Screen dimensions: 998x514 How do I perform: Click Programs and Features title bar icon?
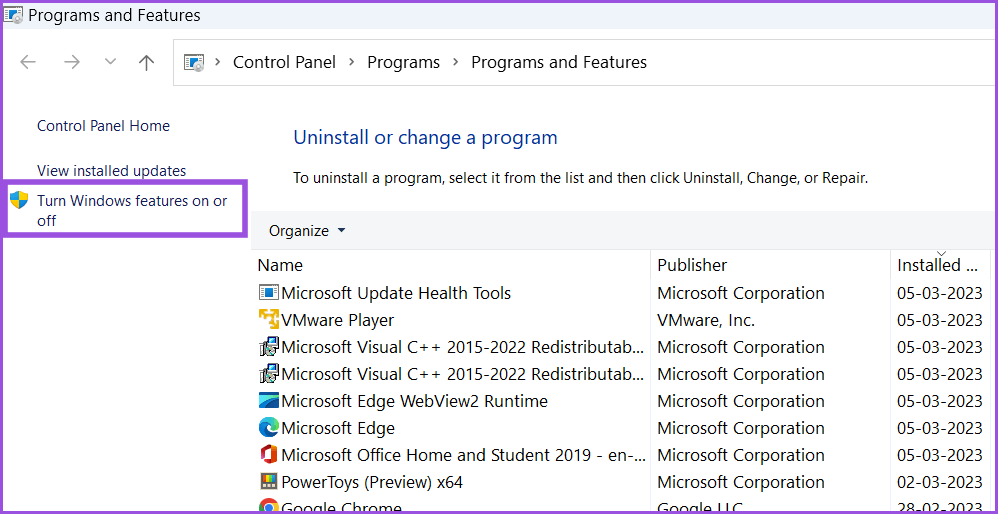(14, 15)
